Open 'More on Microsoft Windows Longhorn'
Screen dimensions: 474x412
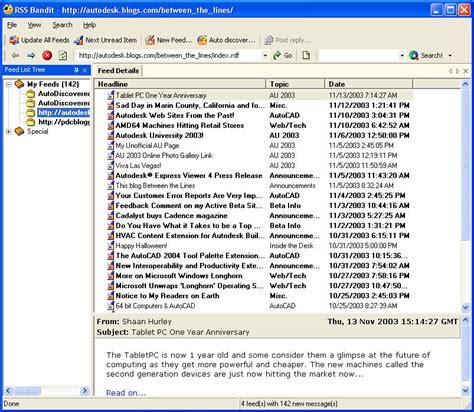(x=179, y=276)
